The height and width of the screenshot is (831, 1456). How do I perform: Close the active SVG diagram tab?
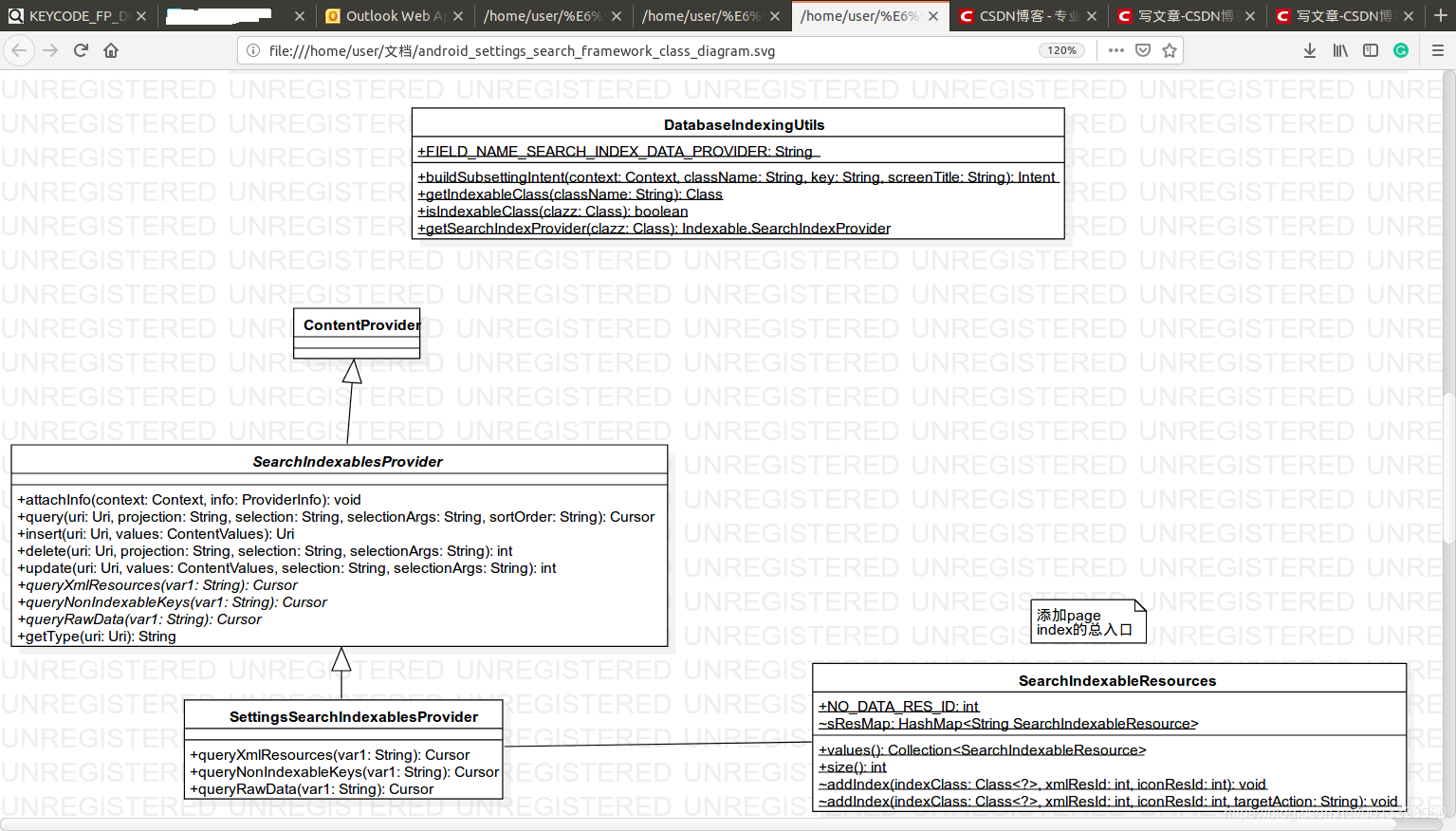click(x=933, y=16)
